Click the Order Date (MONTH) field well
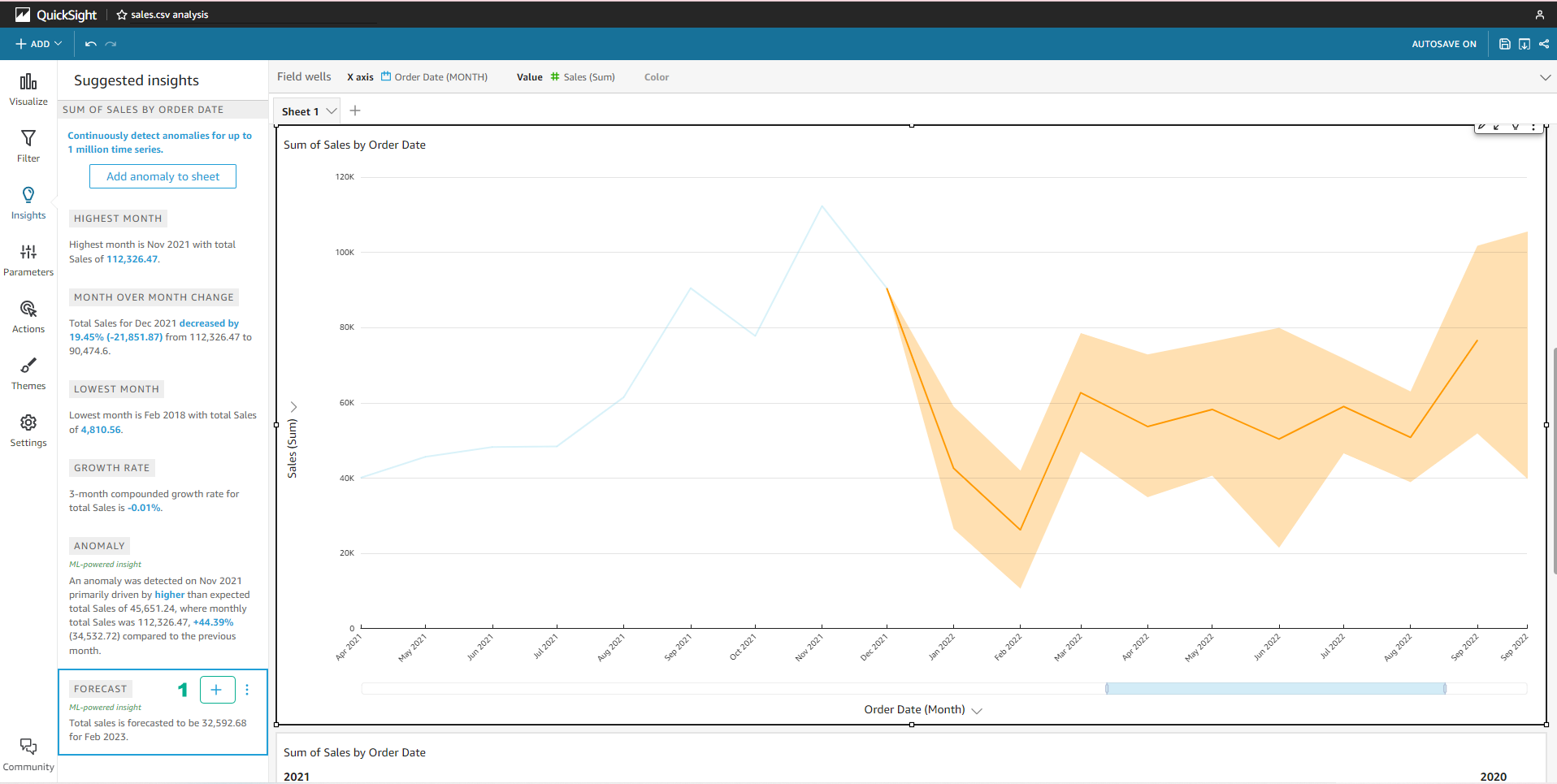This screenshot has height=784, width=1557. coord(435,77)
